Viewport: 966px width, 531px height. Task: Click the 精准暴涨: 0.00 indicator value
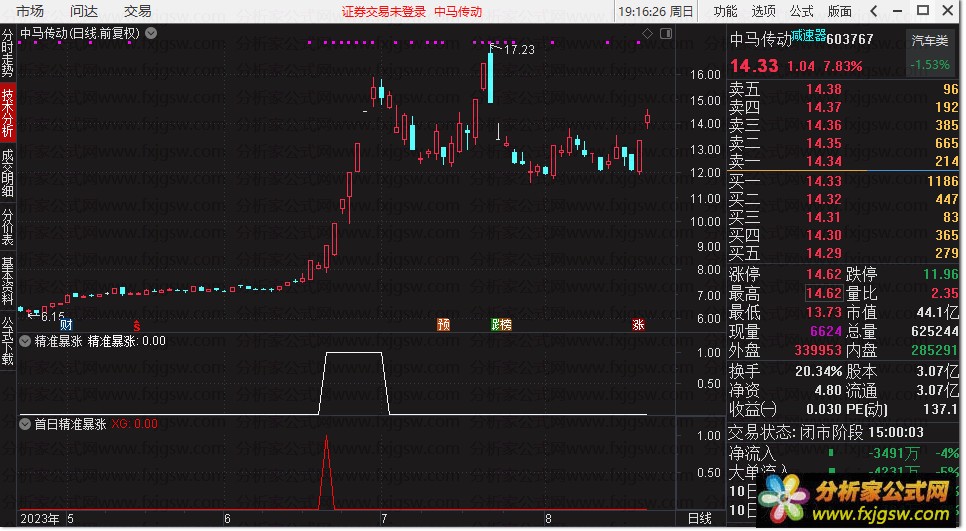pyautogui.click(x=127, y=341)
